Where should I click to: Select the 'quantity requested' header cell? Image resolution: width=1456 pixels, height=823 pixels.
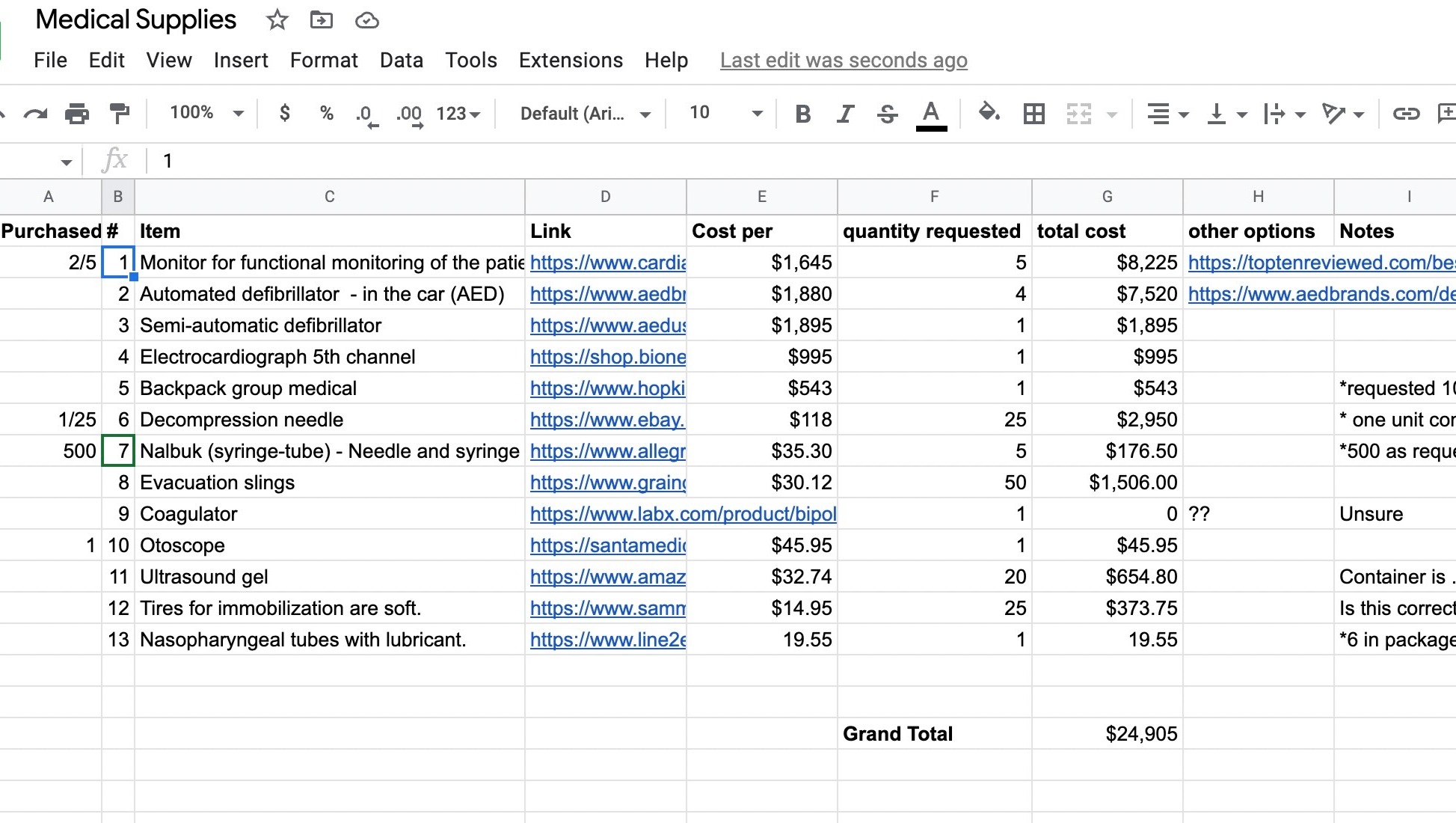click(x=935, y=231)
